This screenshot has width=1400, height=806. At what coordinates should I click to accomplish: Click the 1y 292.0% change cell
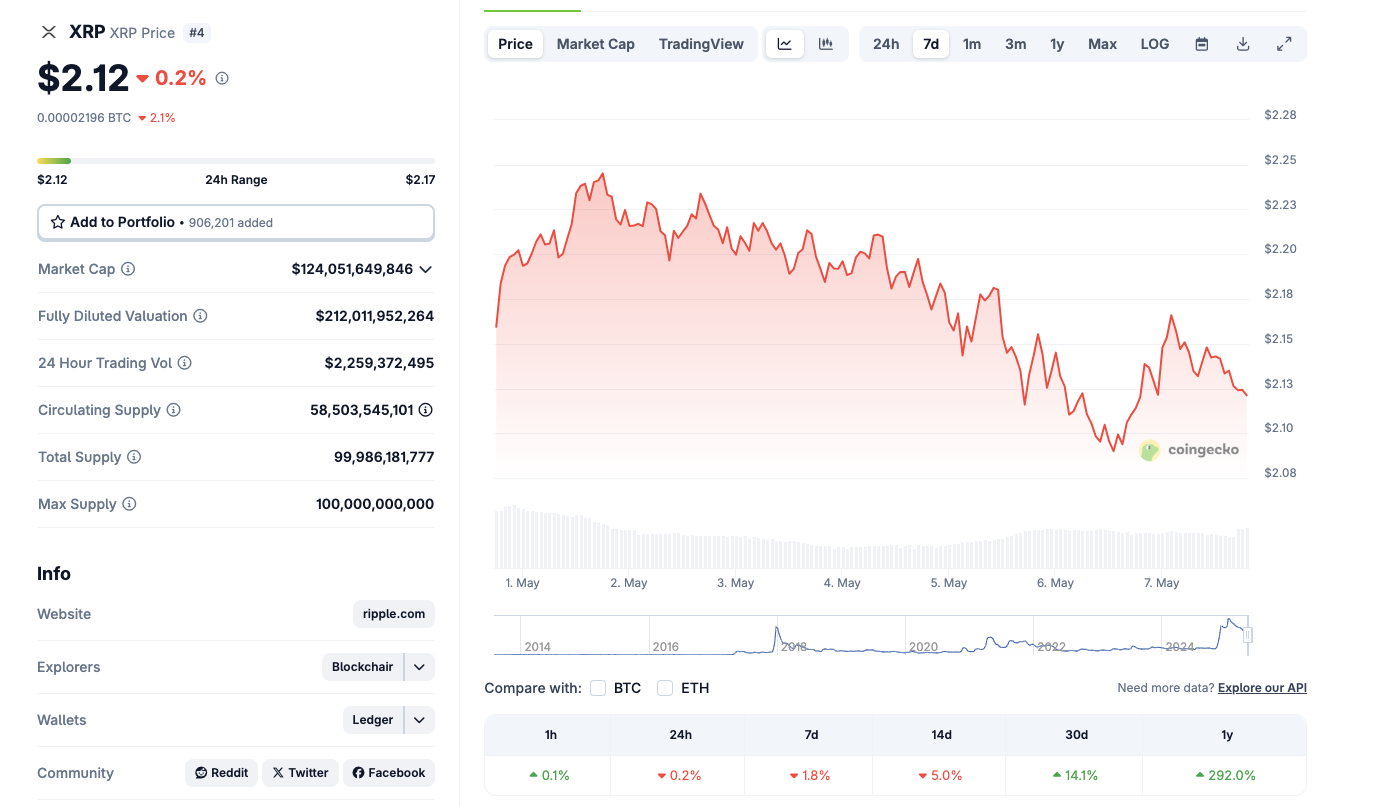[1227, 775]
